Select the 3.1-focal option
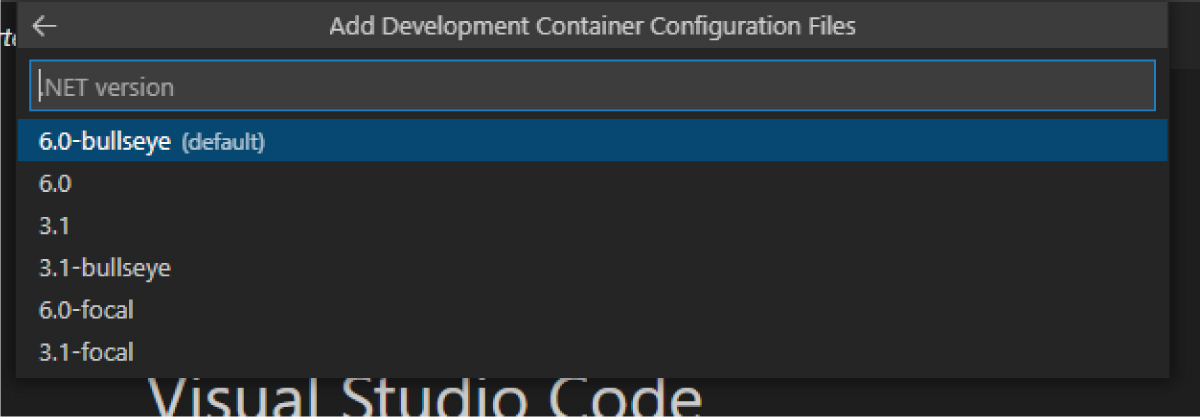1200x417 pixels. pos(593,352)
